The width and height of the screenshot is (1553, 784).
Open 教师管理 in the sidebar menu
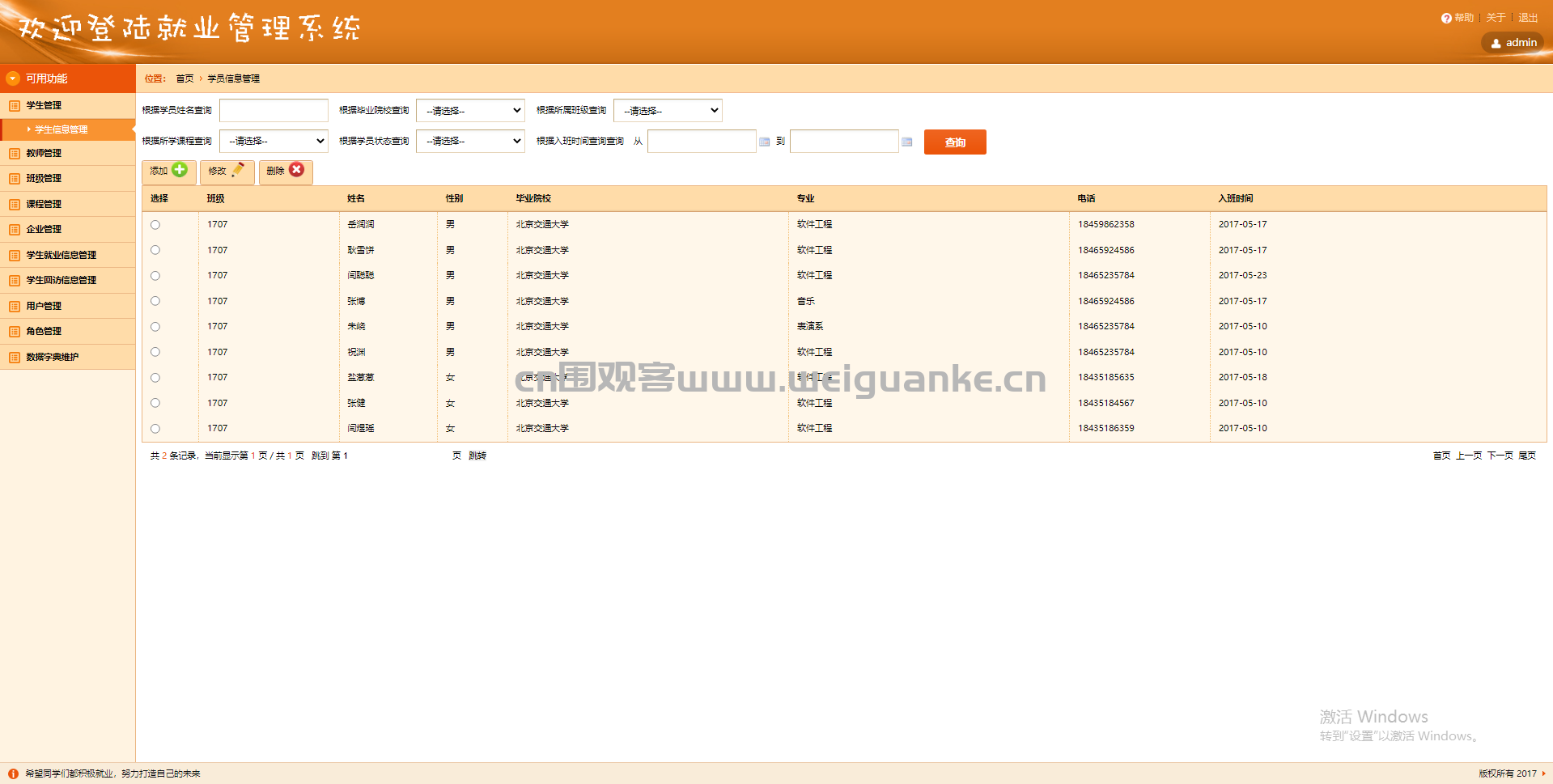pos(44,154)
